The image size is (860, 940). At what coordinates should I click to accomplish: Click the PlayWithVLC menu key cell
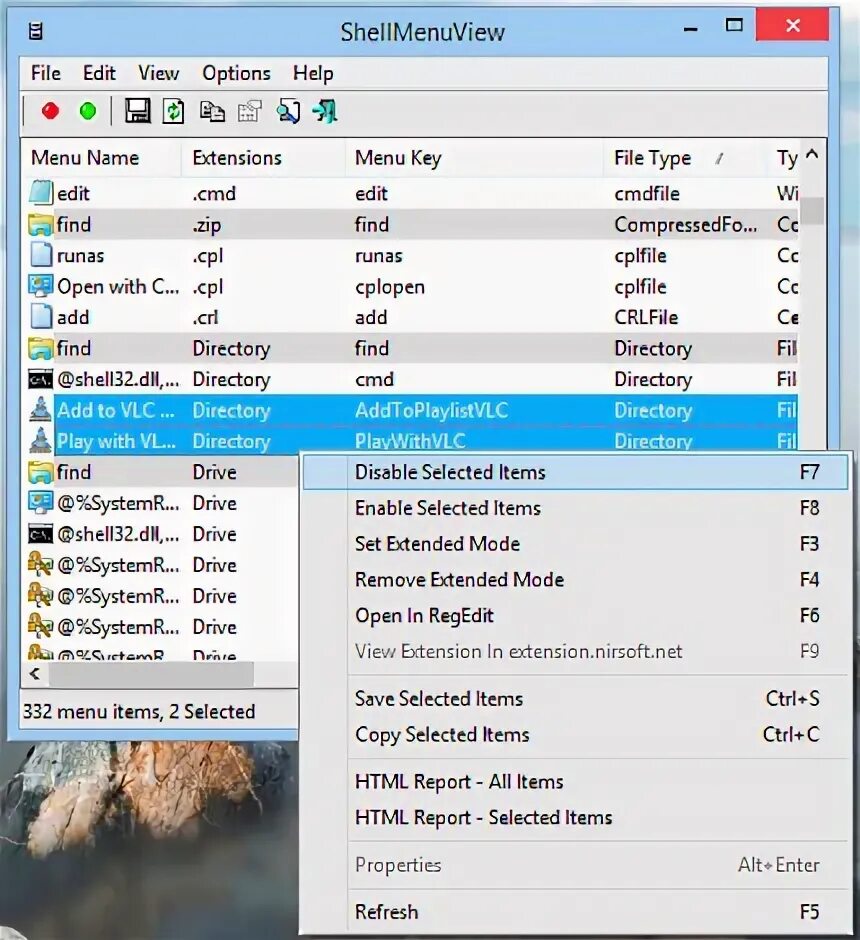click(410, 441)
